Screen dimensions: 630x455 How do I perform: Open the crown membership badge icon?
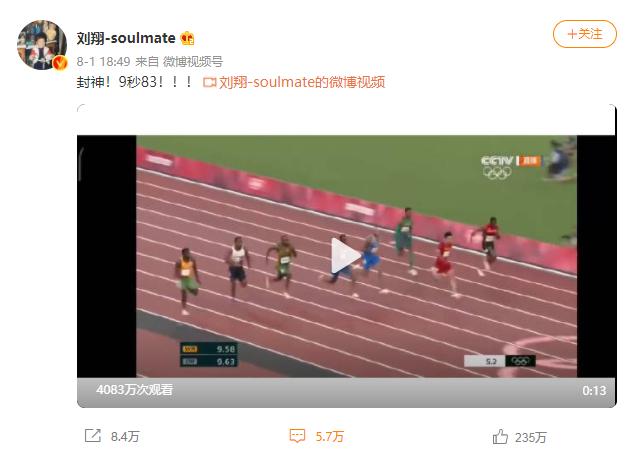(x=187, y=39)
